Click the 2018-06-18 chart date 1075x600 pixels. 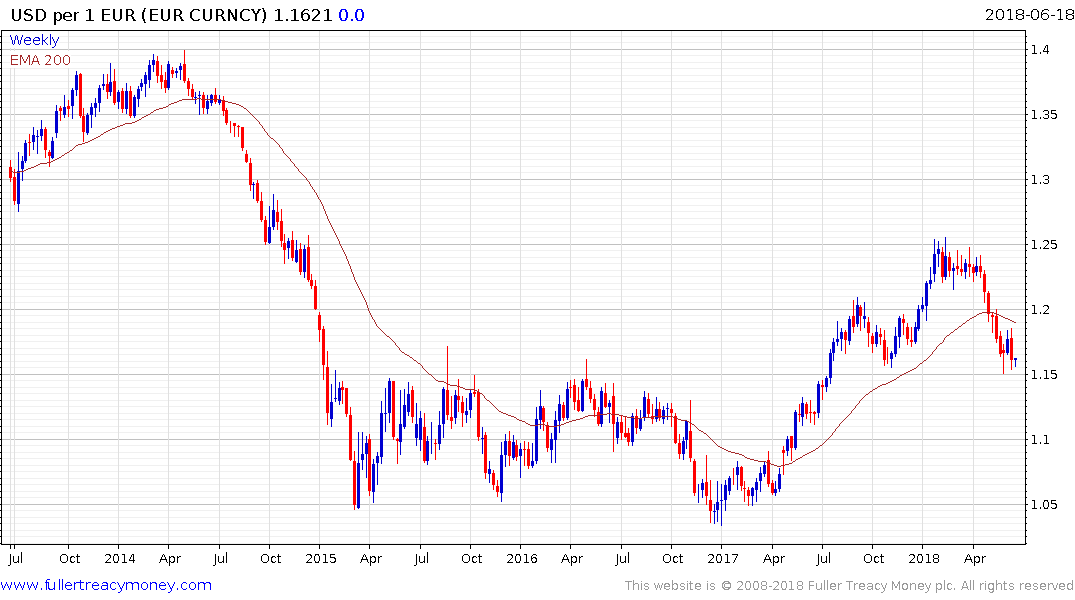pos(1029,15)
